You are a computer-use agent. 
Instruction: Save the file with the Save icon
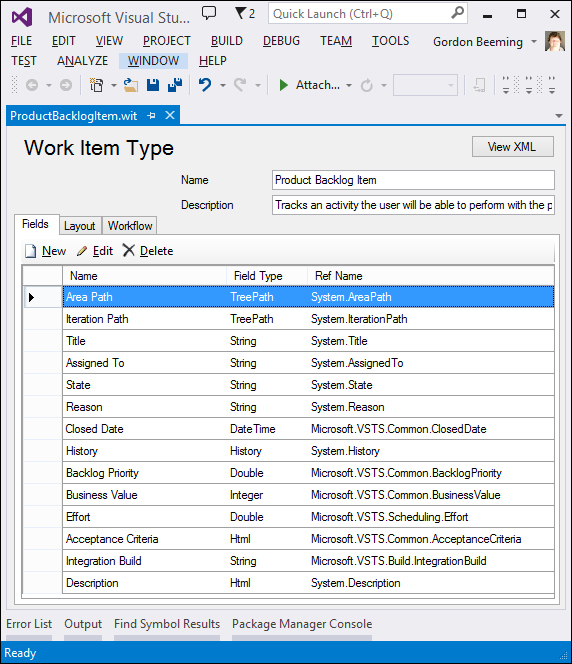click(x=153, y=85)
